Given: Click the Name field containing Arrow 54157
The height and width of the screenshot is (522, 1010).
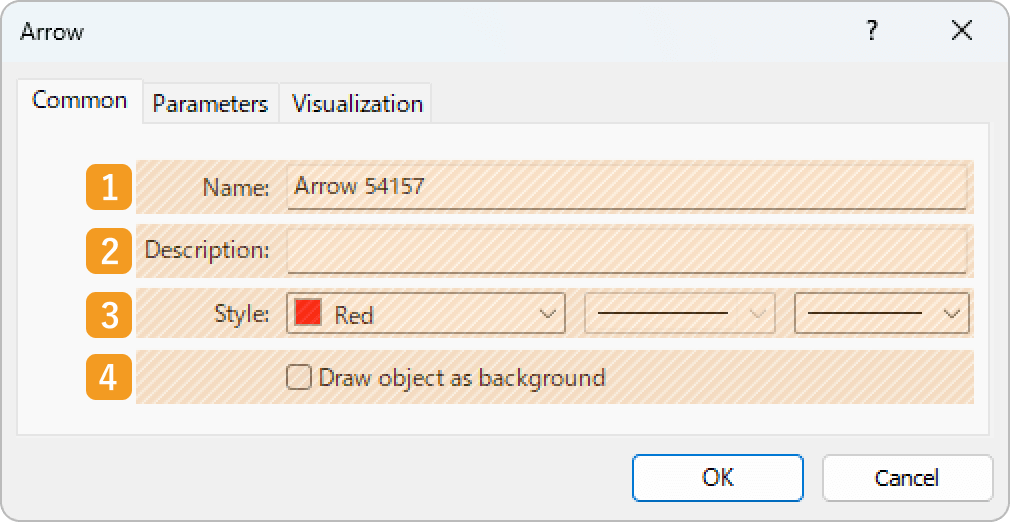Looking at the screenshot, I should 626,187.
